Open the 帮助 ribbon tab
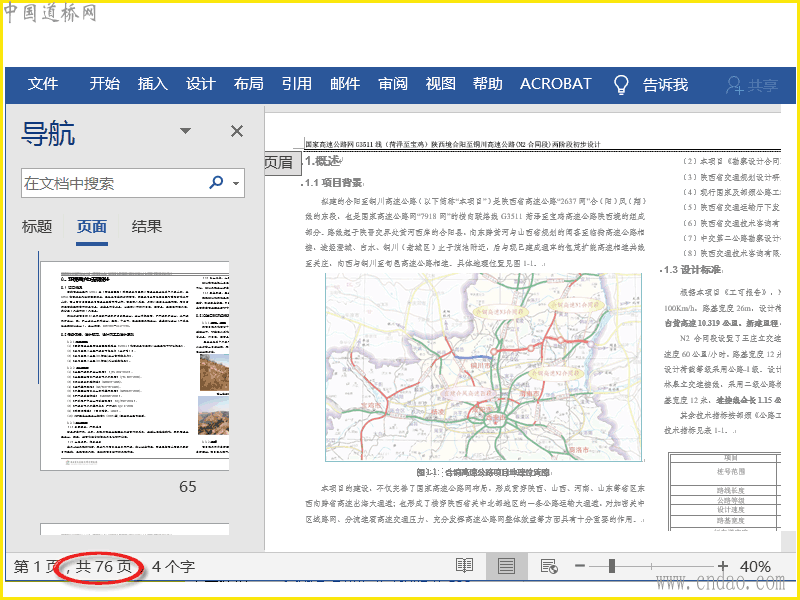Screen dimensions: 800x600 (x=488, y=84)
